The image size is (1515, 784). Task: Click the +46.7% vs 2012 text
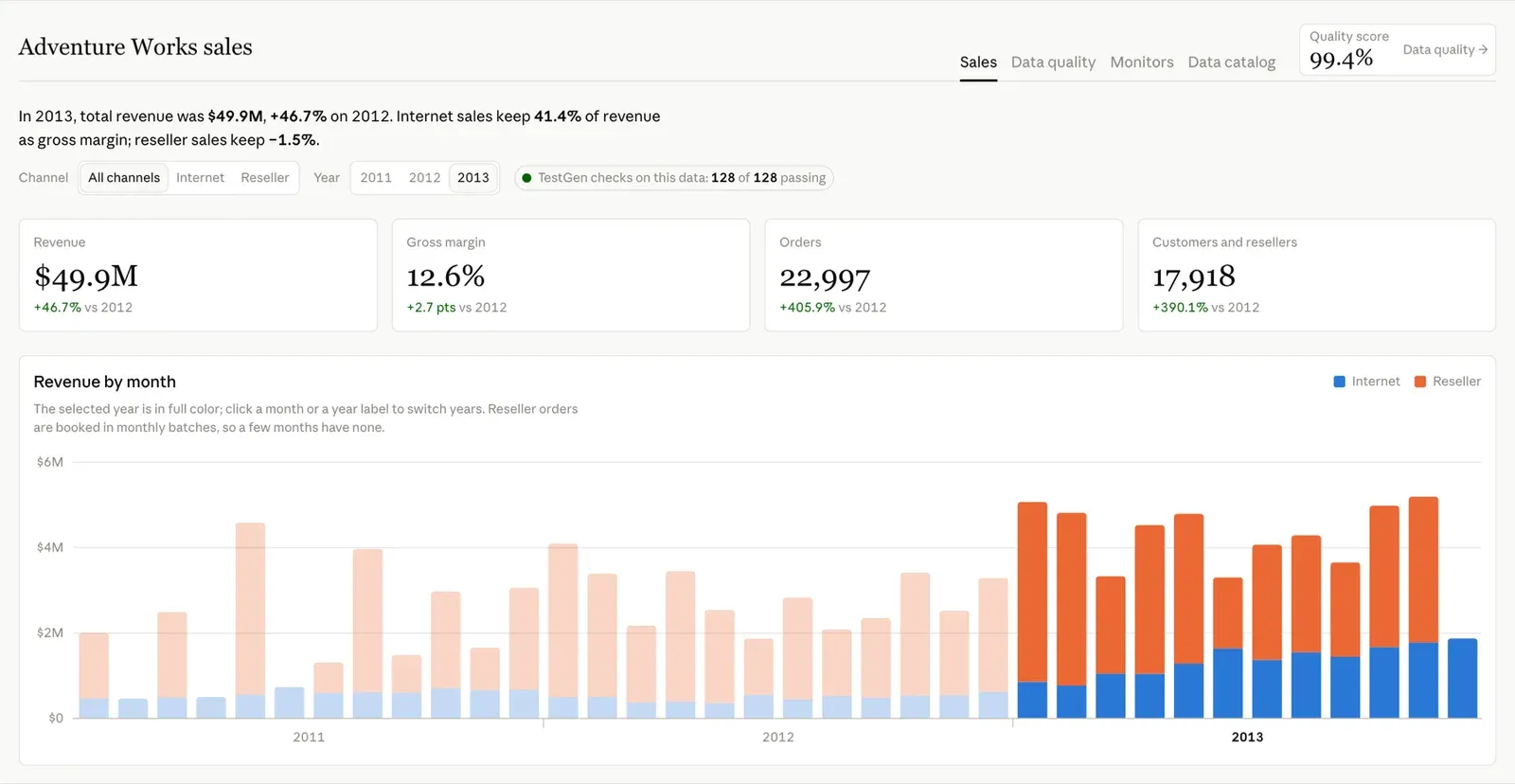click(83, 308)
